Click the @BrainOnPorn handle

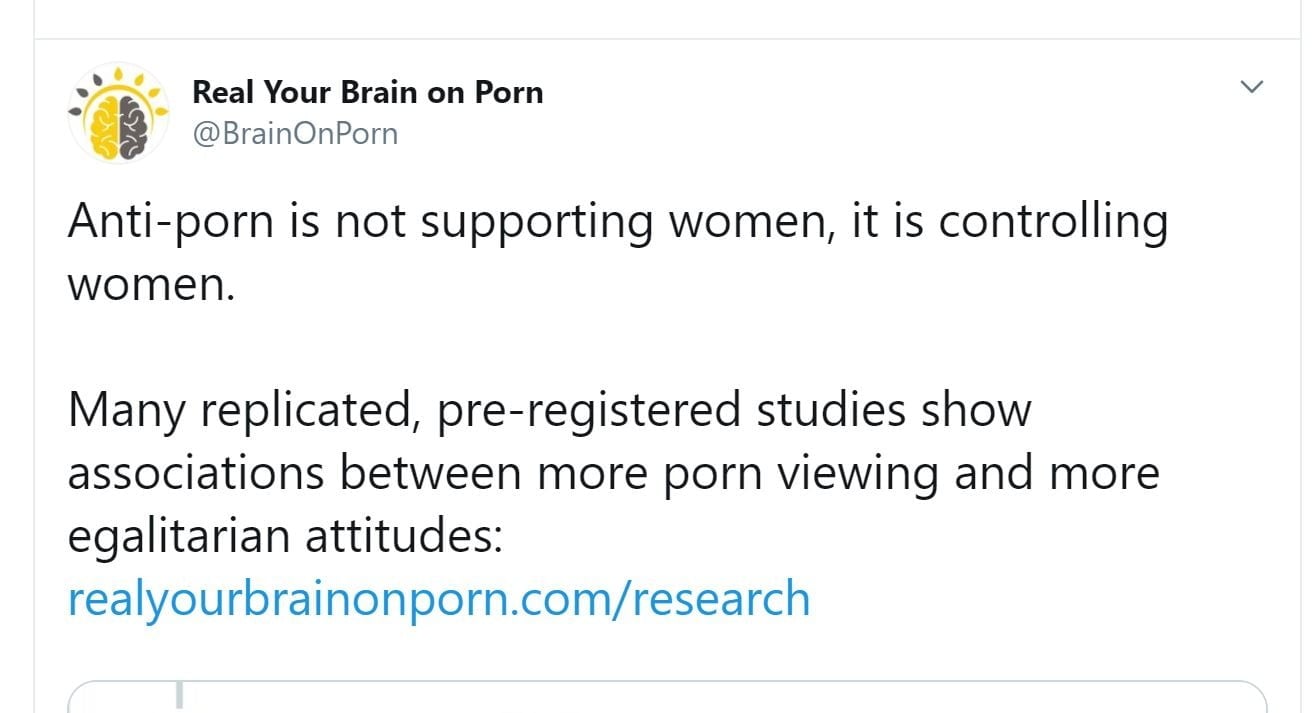tap(295, 133)
